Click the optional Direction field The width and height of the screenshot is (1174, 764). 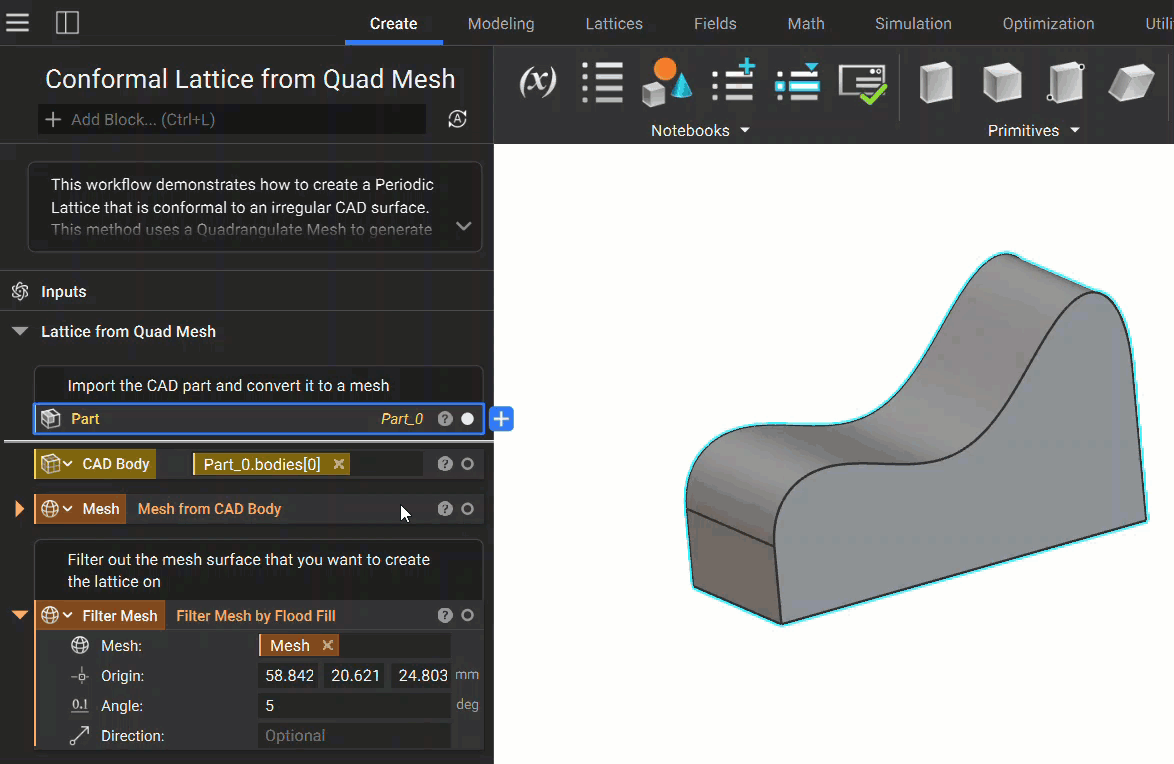[x=355, y=736]
